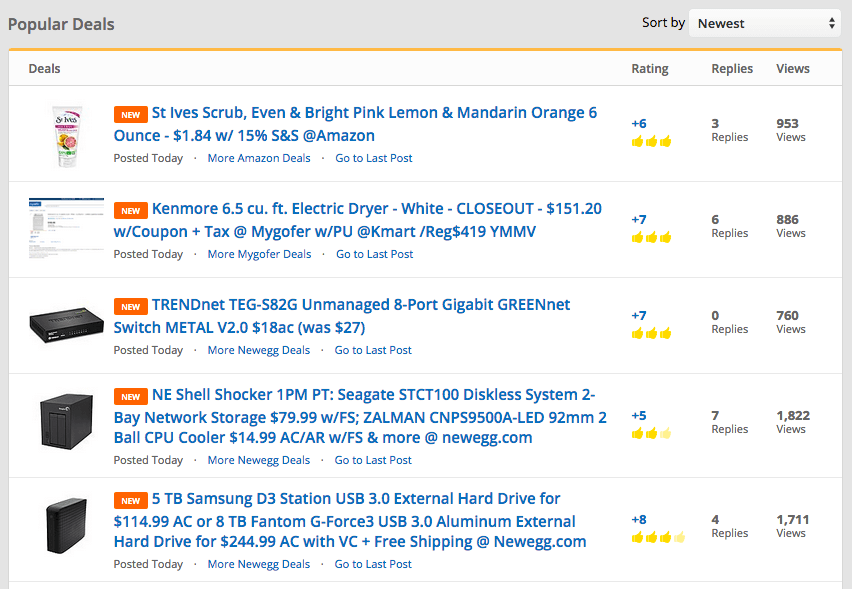Open the NE Shell Shocker Seagate deal title

click(360, 416)
